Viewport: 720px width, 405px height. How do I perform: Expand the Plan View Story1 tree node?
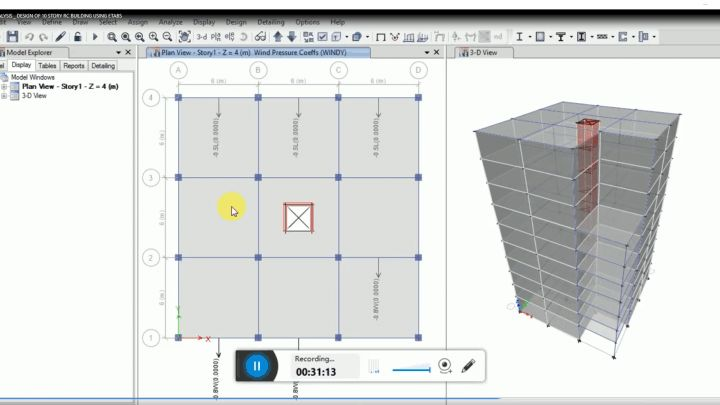point(4,86)
